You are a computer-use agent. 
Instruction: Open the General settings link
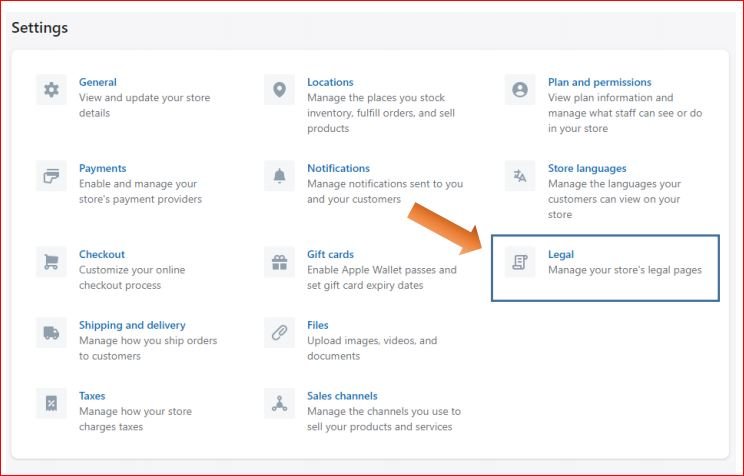click(98, 82)
